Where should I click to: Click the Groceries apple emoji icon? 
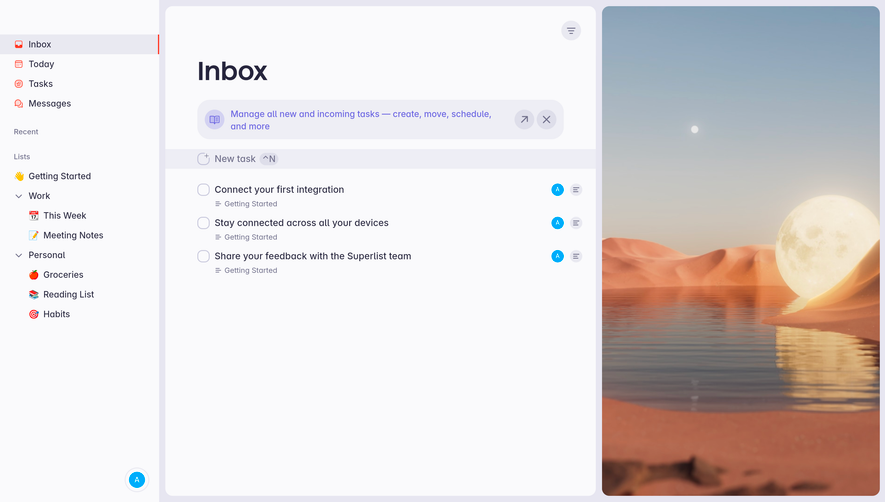pos(34,275)
